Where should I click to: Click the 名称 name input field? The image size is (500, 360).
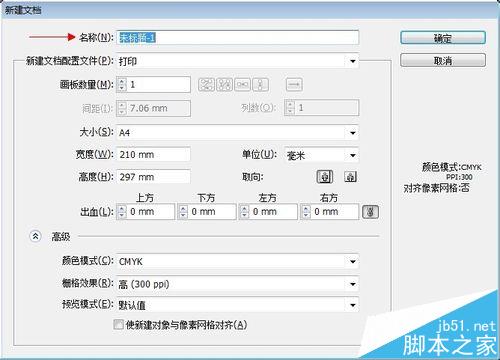pyautogui.click(x=237, y=37)
